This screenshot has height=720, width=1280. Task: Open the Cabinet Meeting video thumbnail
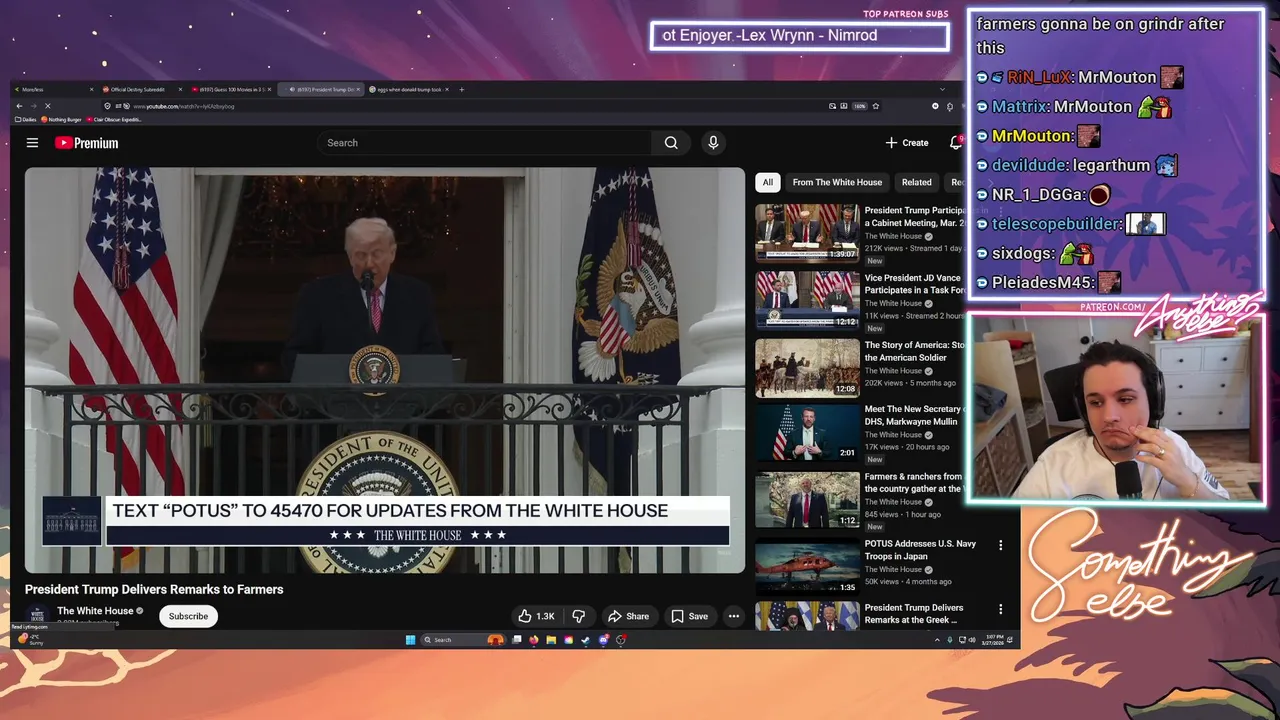coord(807,232)
